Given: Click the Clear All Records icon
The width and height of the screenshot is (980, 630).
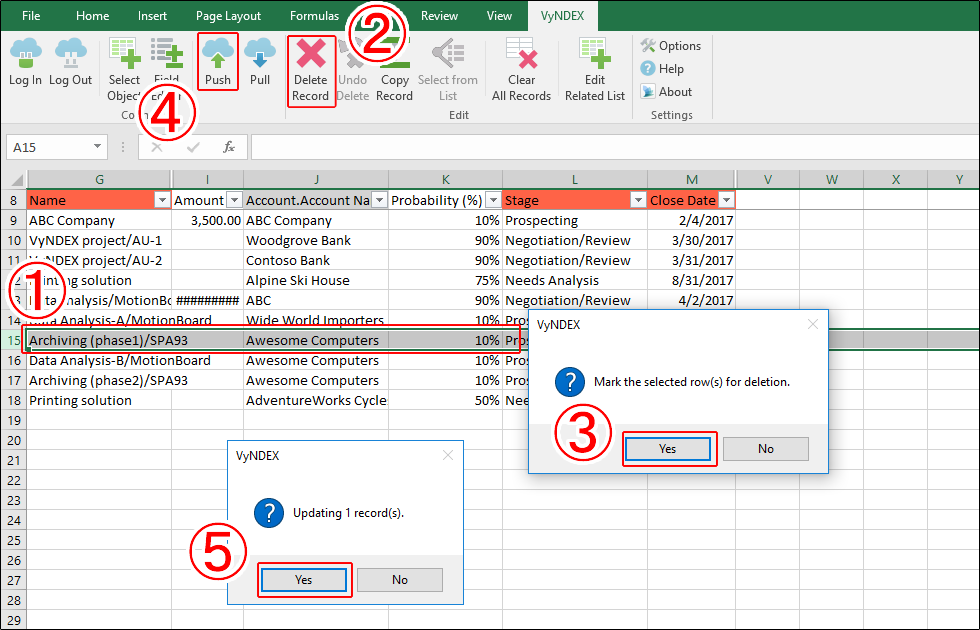Looking at the screenshot, I should point(521,53).
